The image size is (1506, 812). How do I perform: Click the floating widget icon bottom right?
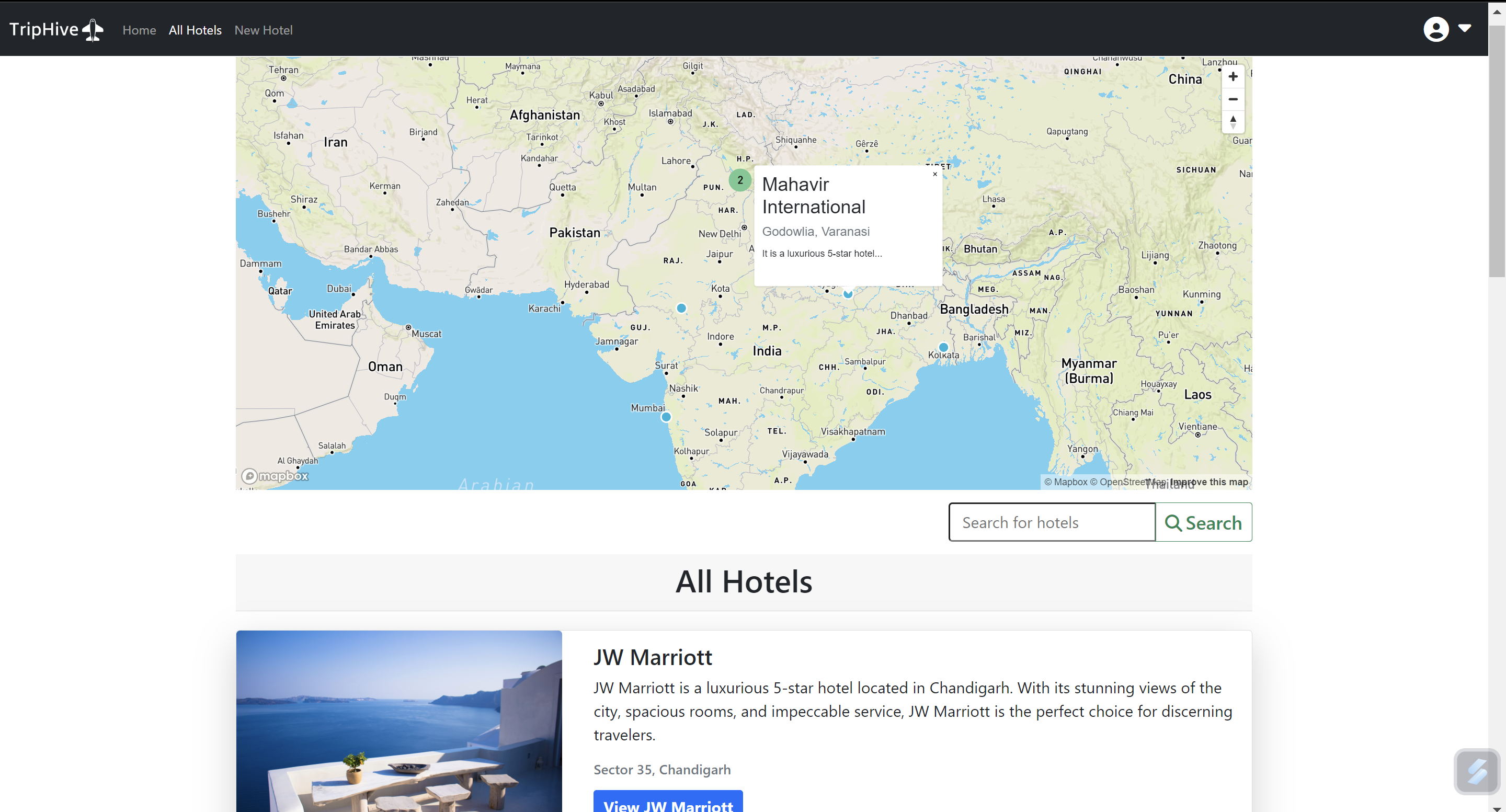(x=1476, y=772)
